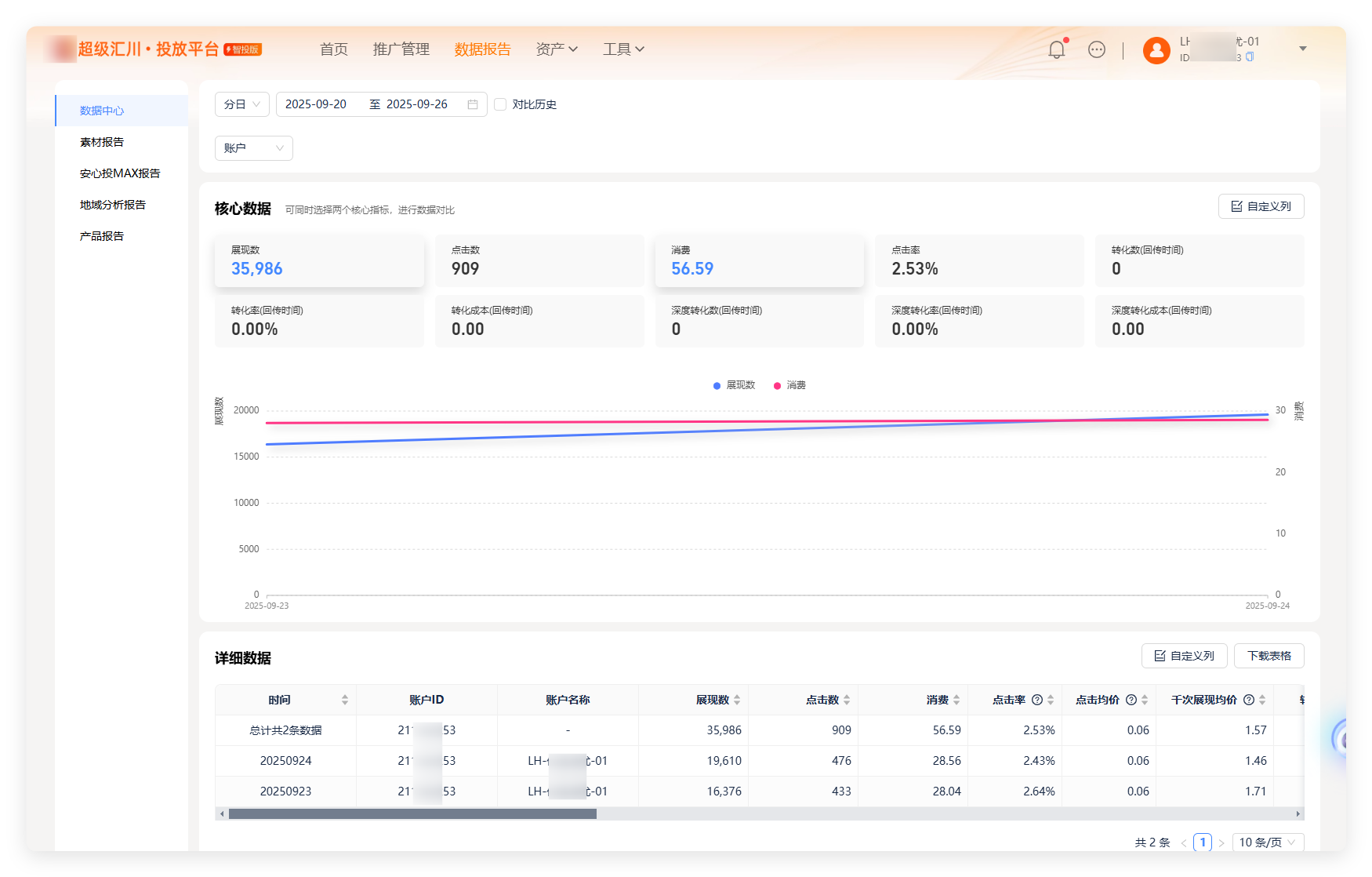Select the 深度转化数(回传时间) metric card
This screenshot has height=877, width=1372.
click(760, 321)
